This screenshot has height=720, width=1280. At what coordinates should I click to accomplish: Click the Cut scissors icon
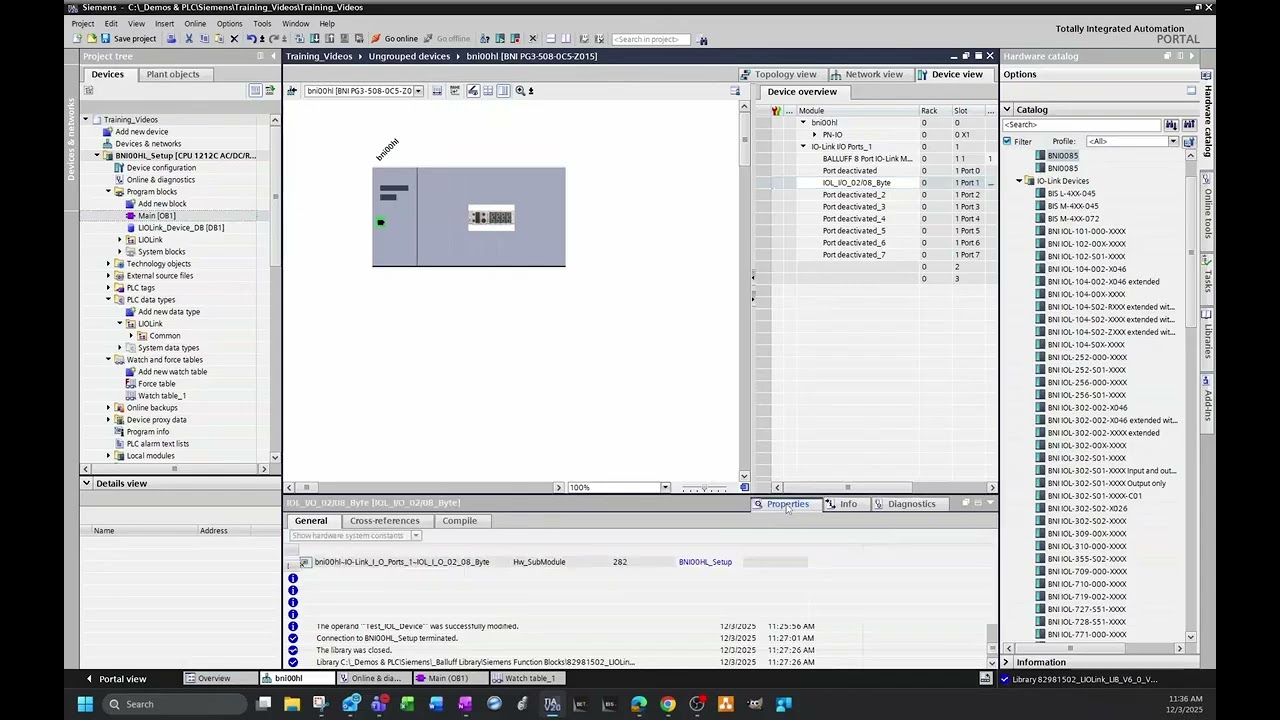pyautogui.click(x=188, y=39)
